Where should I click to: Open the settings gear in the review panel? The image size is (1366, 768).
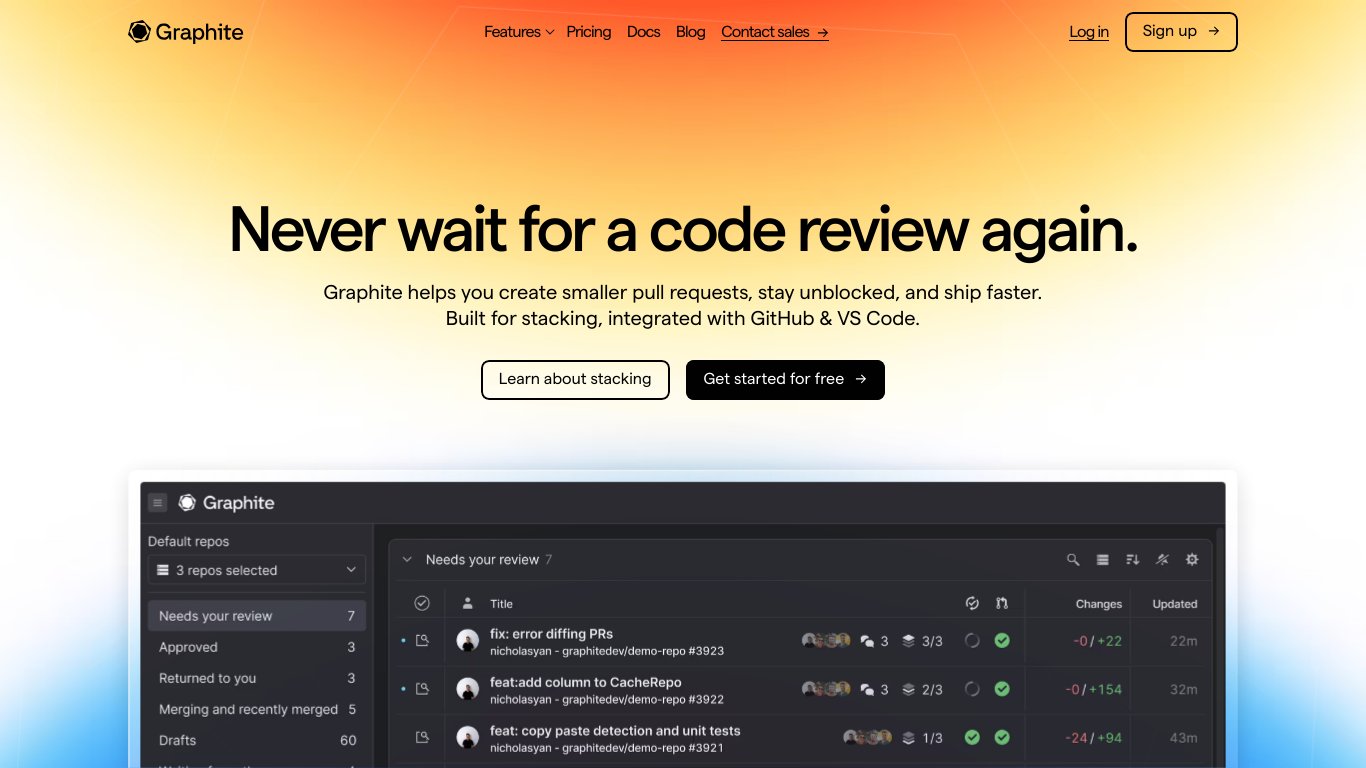click(1192, 560)
